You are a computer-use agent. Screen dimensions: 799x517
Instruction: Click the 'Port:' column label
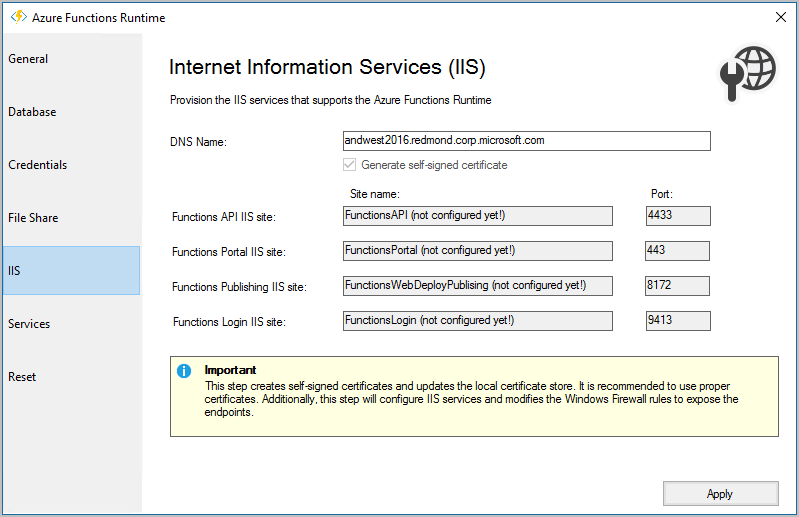661,194
